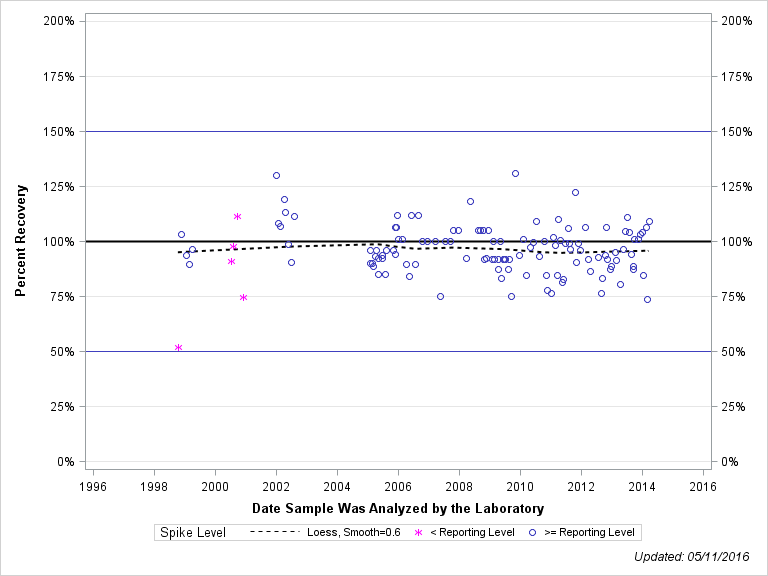The image size is (768, 576).
Task: Click the '< Reporting Level' legend label
Action: tap(471, 532)
